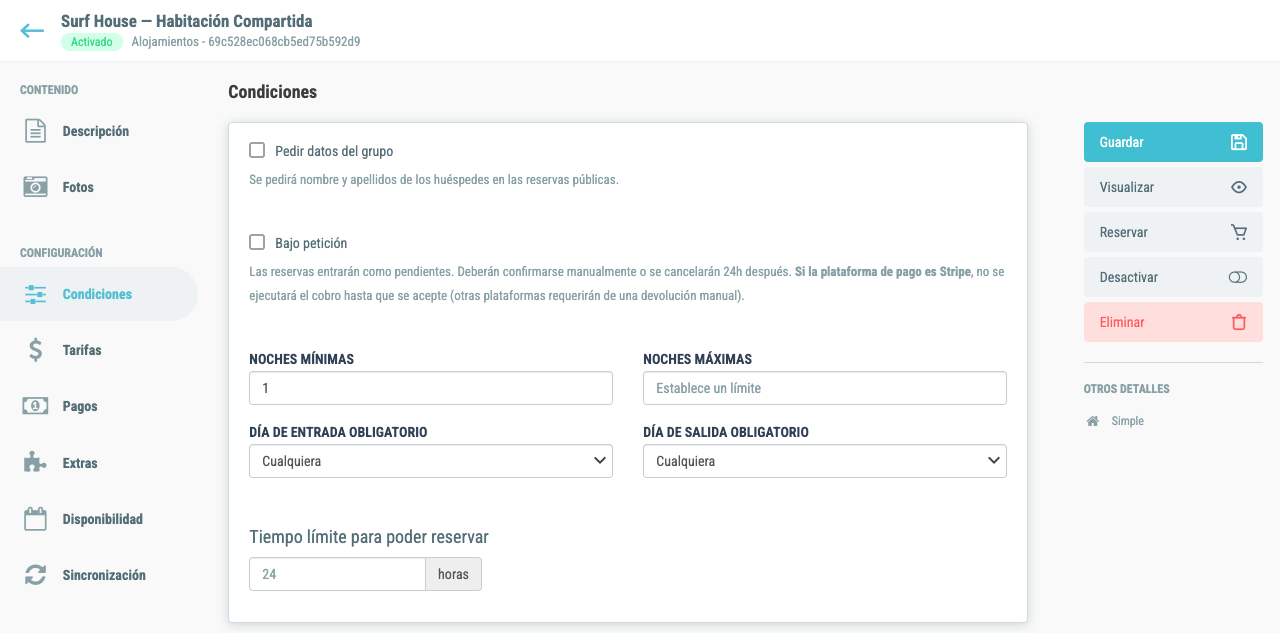Image resolution: width=1280 pixels, height=633 pixels.
Task: Click the Sincronización refresh arrows icon
Action: 36,575
